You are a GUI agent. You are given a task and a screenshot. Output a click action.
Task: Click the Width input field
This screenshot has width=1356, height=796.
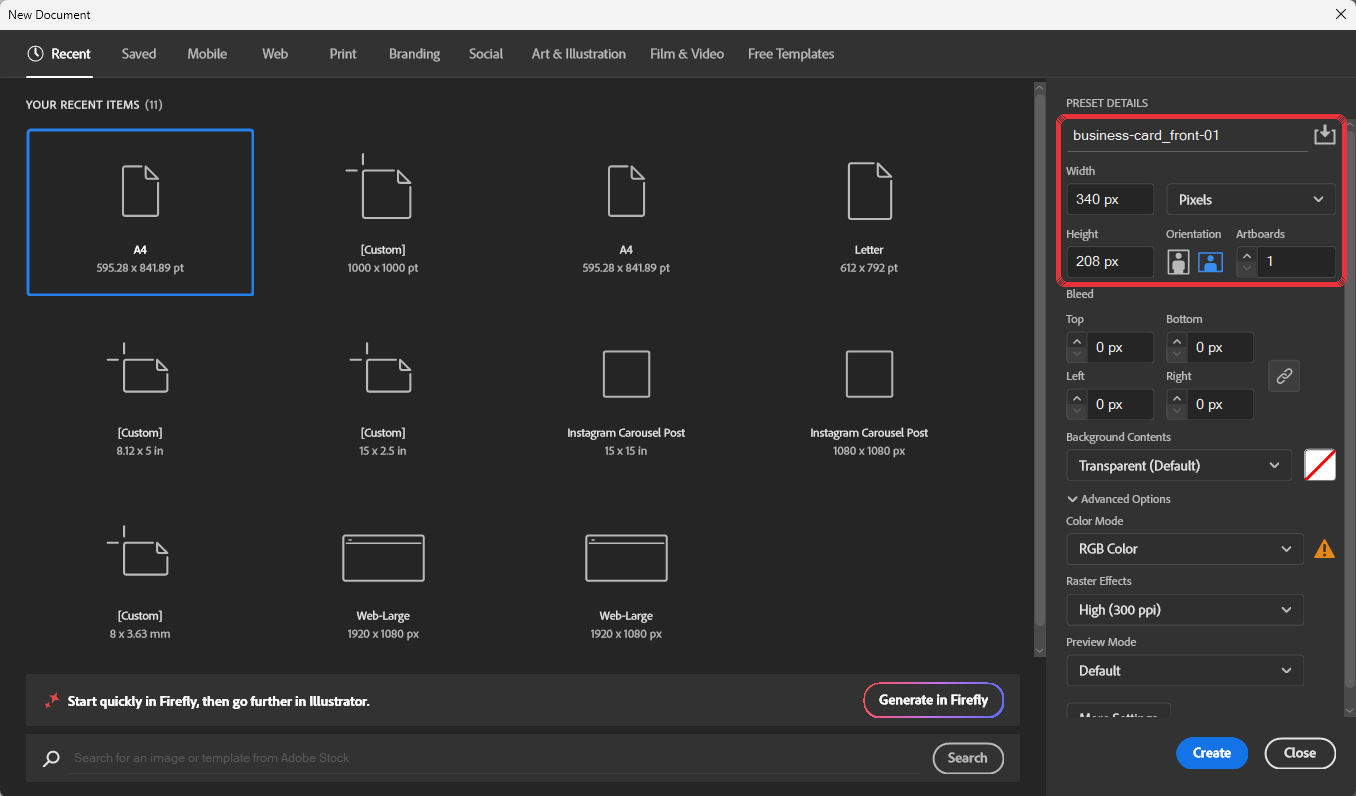1110,199
